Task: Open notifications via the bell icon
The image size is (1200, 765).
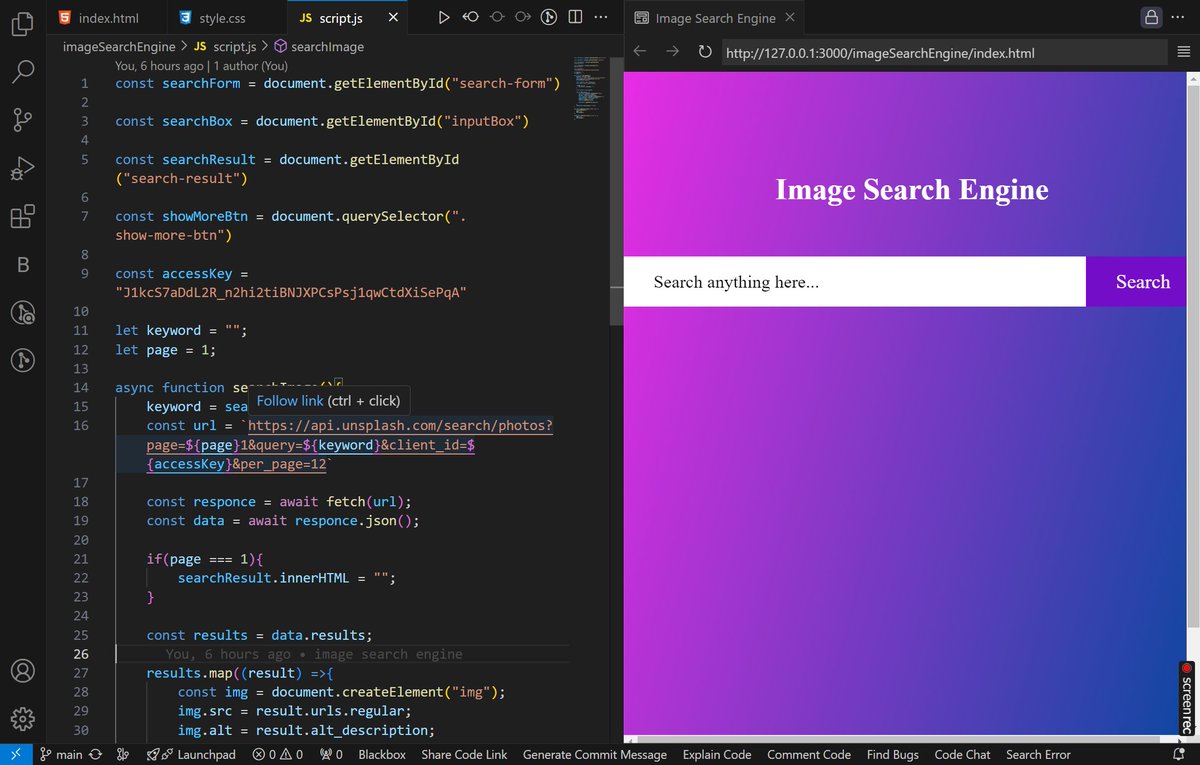Action: click(1180, 754)
